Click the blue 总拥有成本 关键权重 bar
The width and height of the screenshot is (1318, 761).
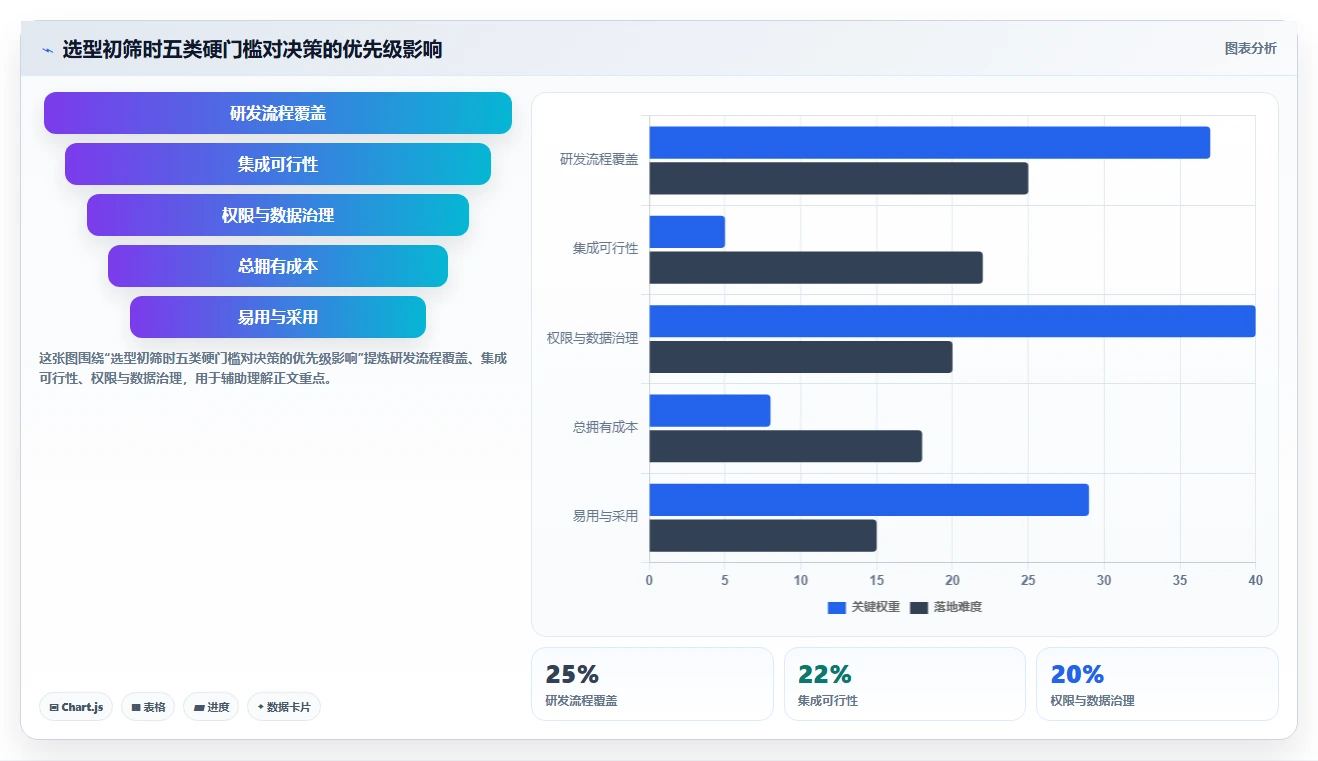tap(710, 411)
